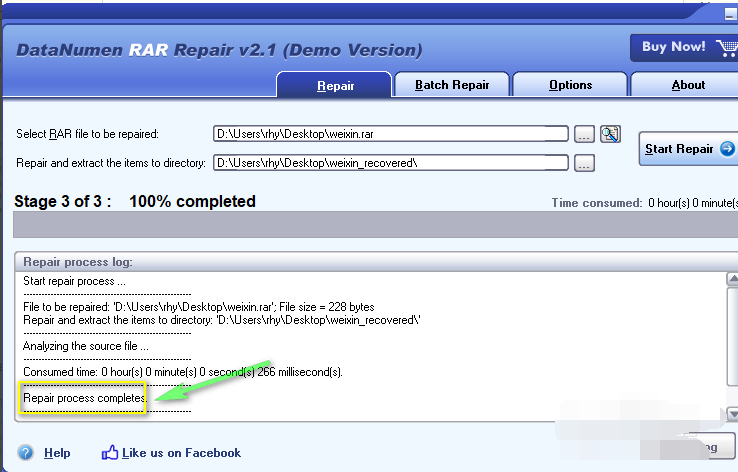
Task: Browse for the output recovery directory
Action: click(584, 162)
